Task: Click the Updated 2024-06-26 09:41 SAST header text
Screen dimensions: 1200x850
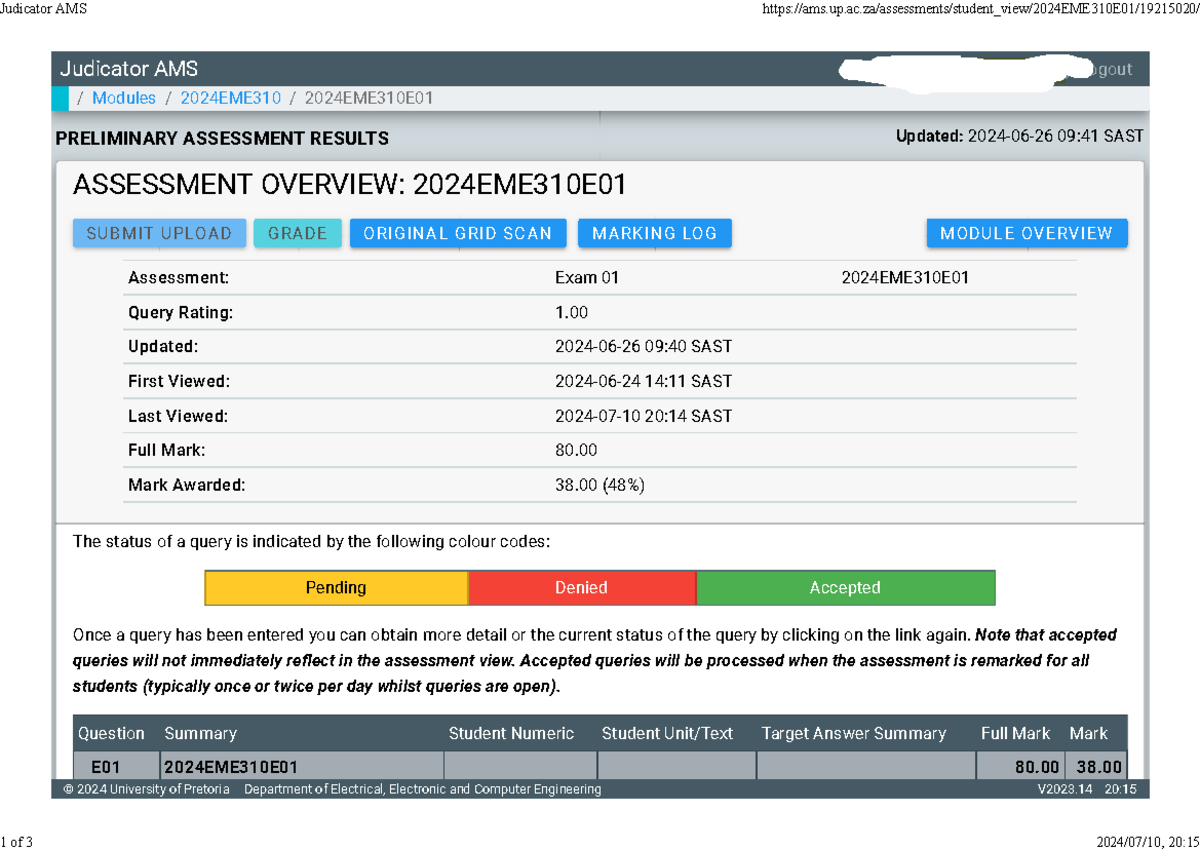Action: [x=1020, y=136]
